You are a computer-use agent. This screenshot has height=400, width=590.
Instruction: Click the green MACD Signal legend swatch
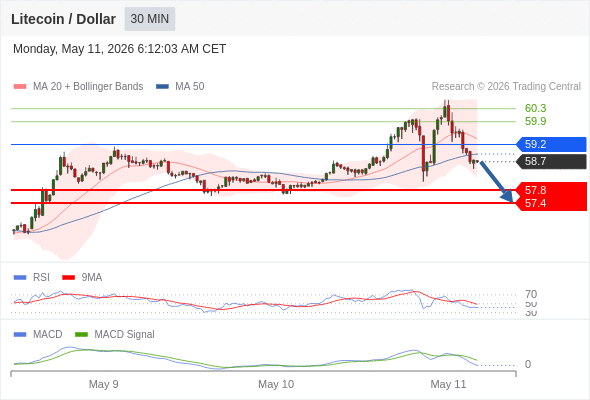pyautogui.click(x=82, y=335)
